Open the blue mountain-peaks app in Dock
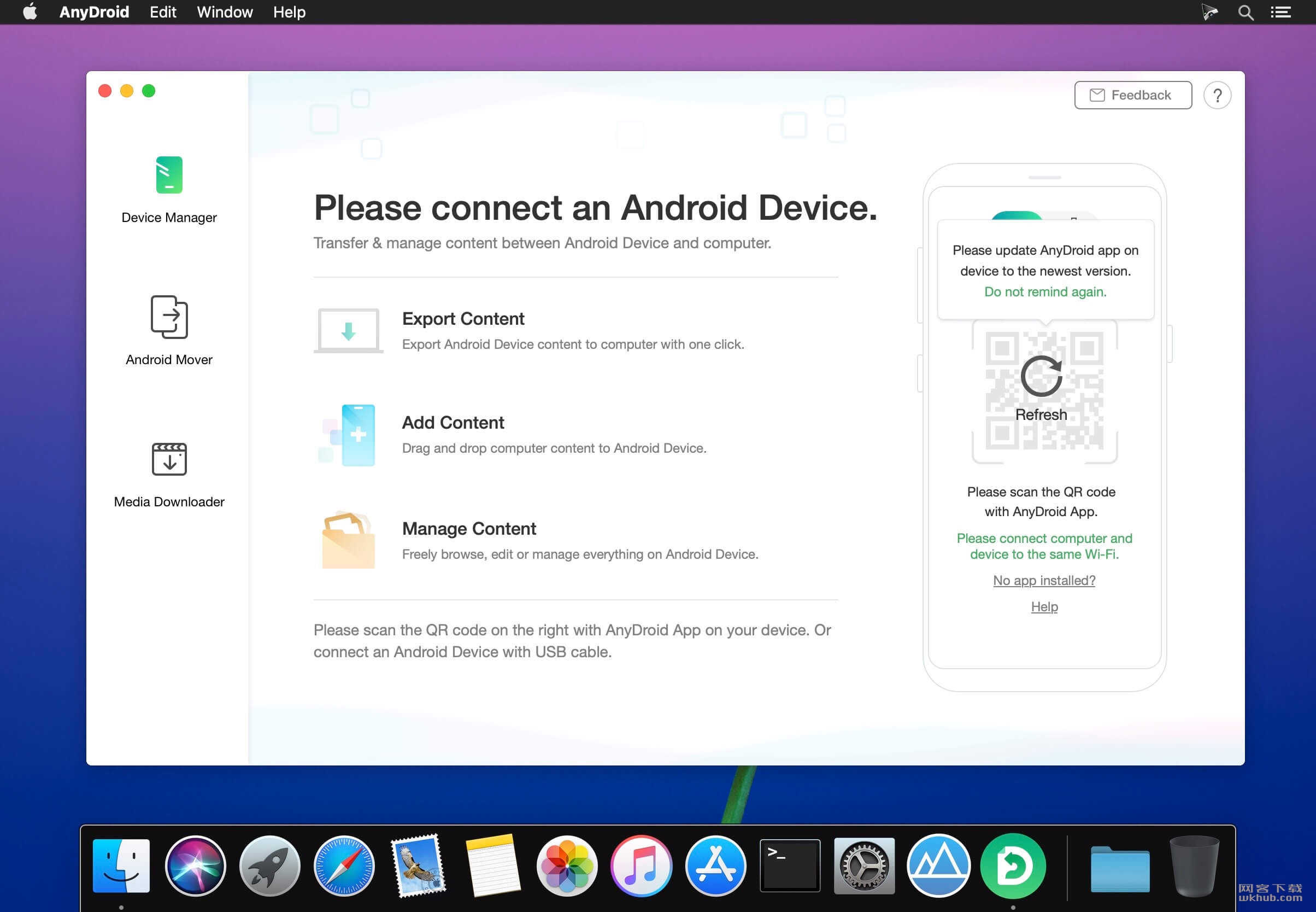 [938, 865]
